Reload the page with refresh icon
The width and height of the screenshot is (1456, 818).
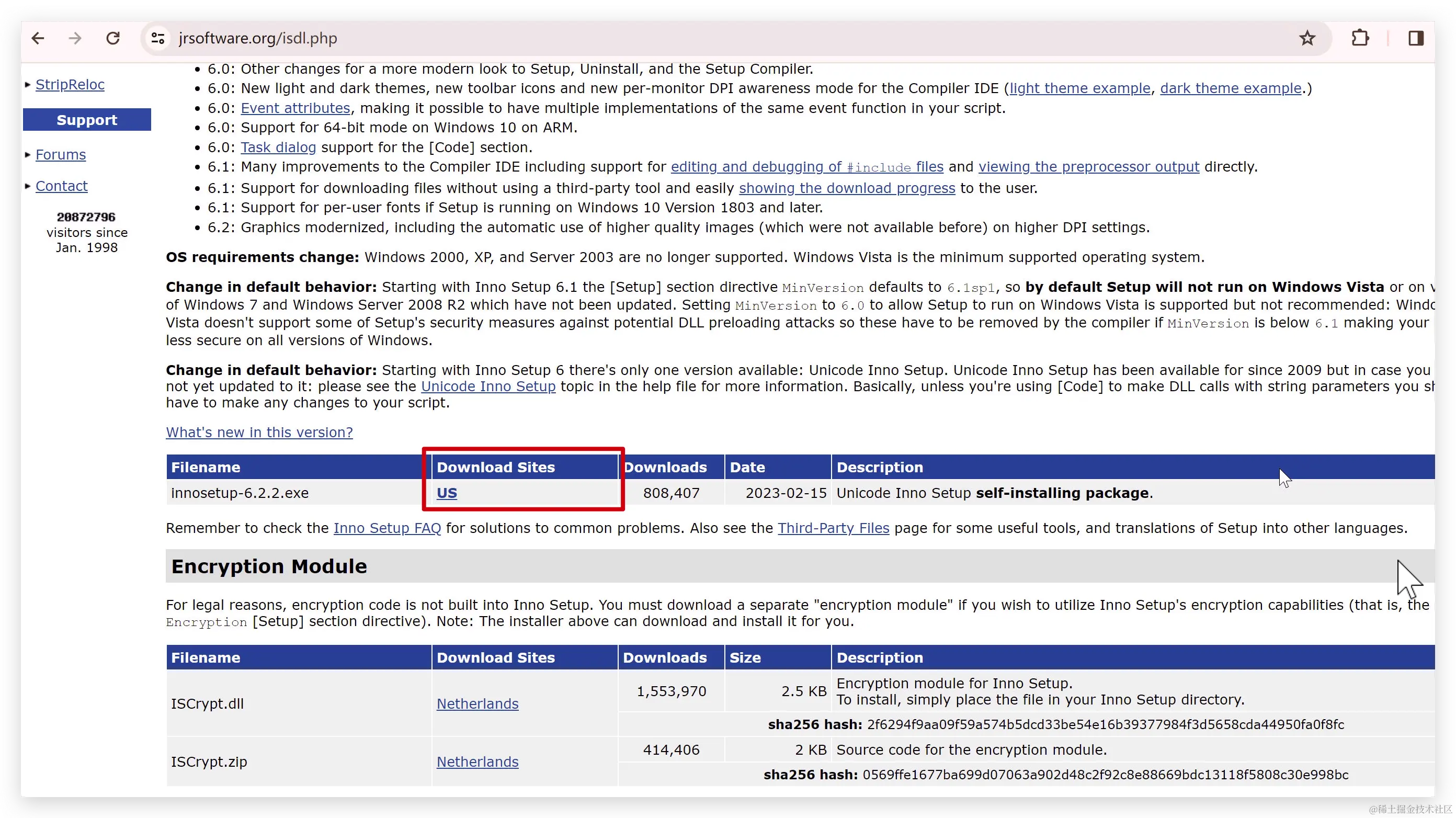tap(113, 38)
